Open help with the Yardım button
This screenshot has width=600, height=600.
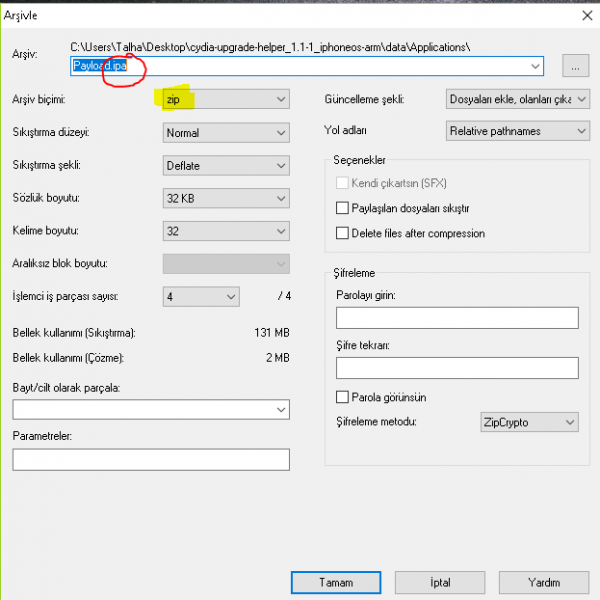coord(543,581)
